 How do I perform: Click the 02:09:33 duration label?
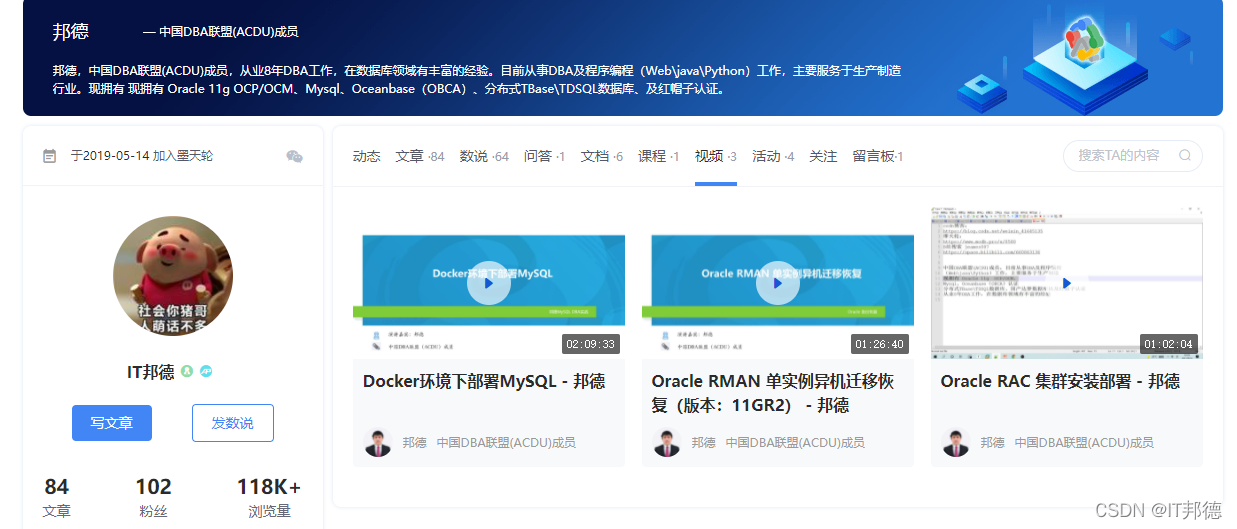point(590,344)
